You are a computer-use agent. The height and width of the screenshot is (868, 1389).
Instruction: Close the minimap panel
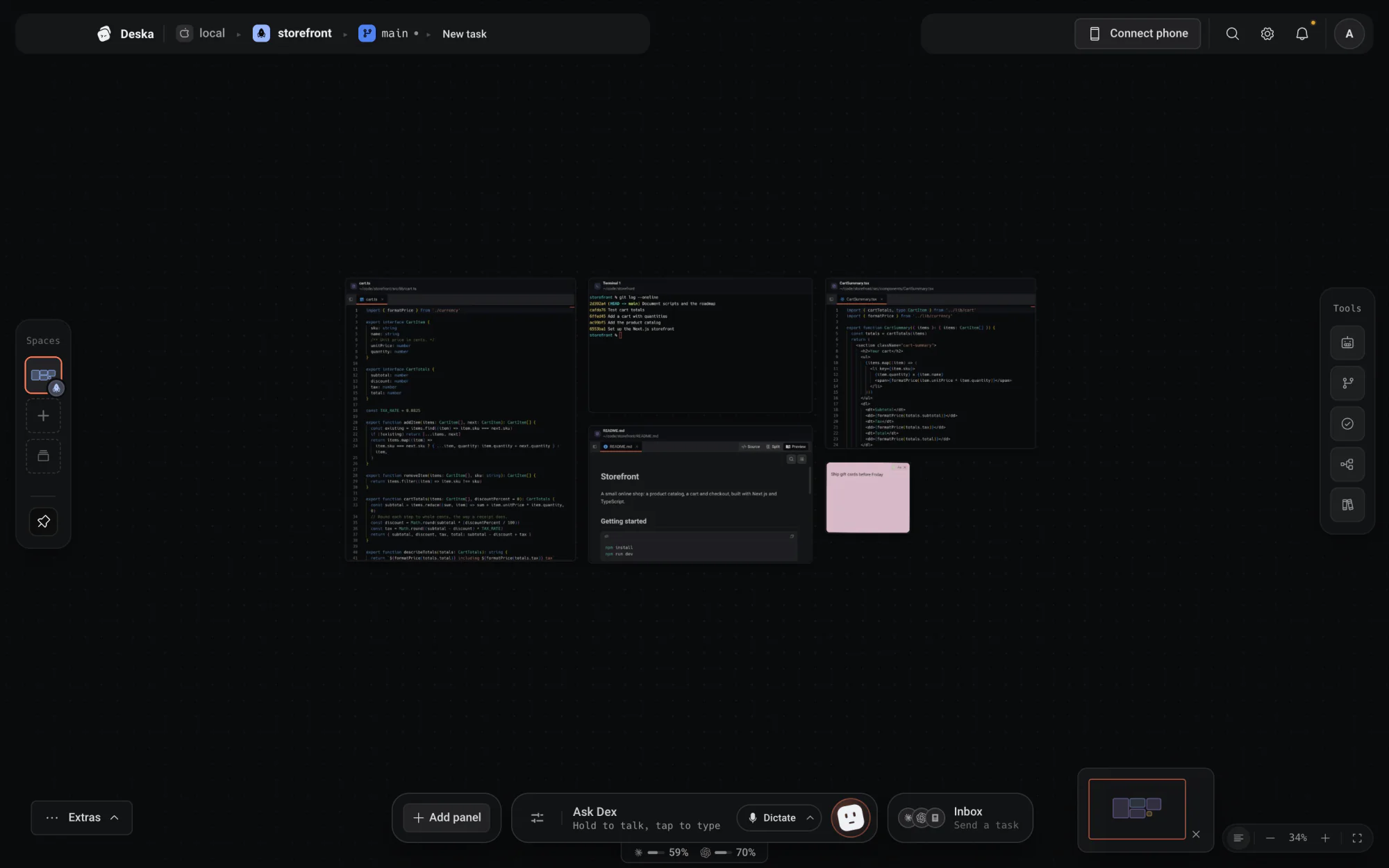(1196, 834)
